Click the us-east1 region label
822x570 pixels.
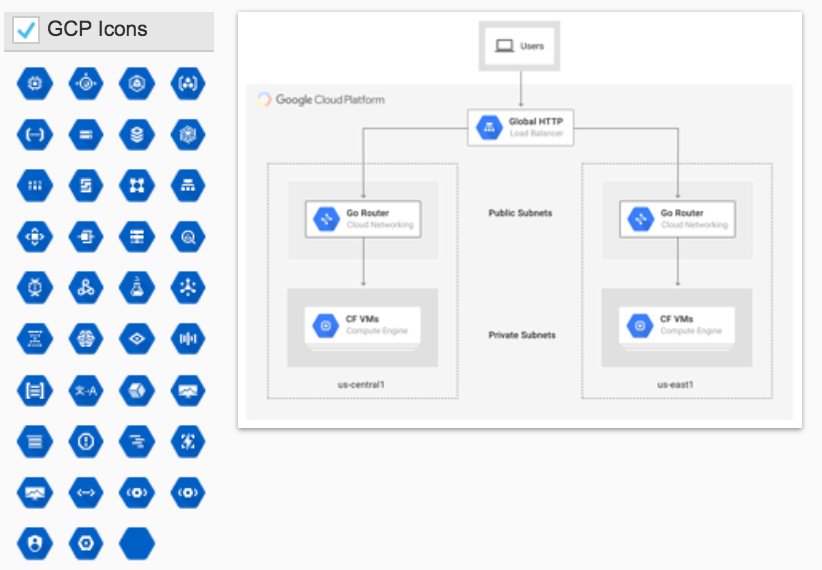(x=675, y=384)
